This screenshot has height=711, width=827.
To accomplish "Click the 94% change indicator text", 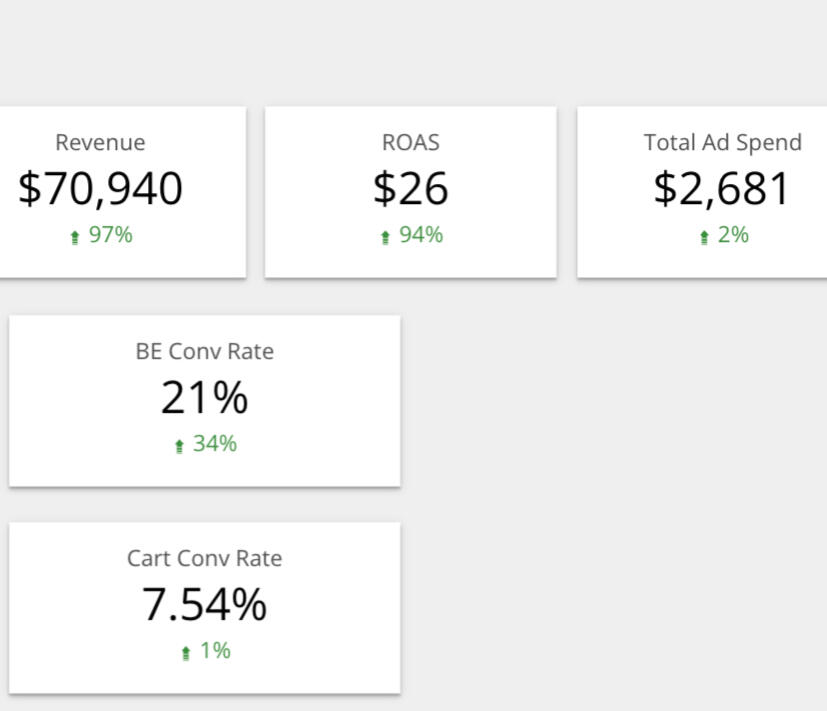I will (x=420, y=235).
